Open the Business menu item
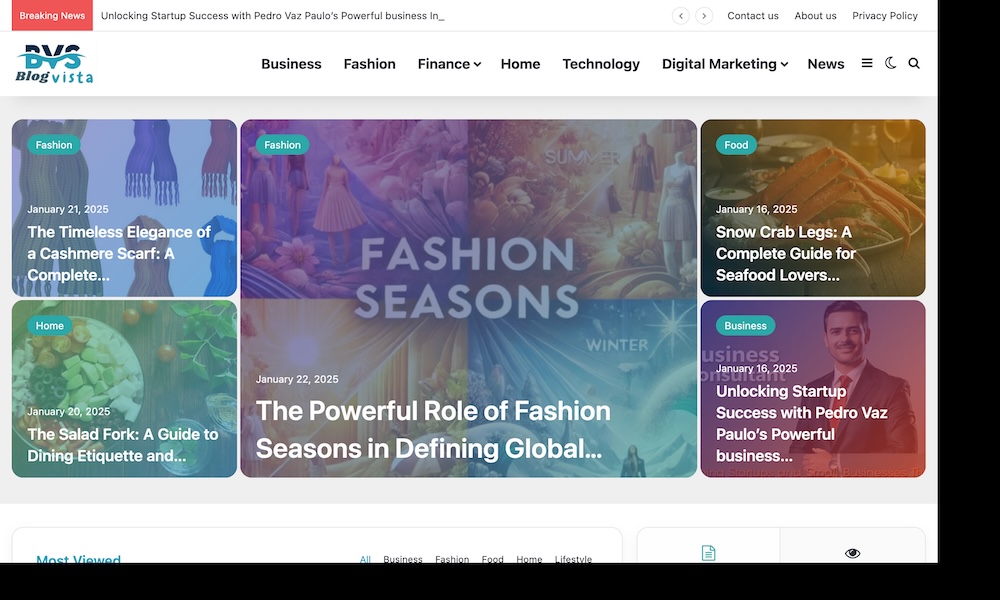1000x600 pixels. (x=291, y=64)
